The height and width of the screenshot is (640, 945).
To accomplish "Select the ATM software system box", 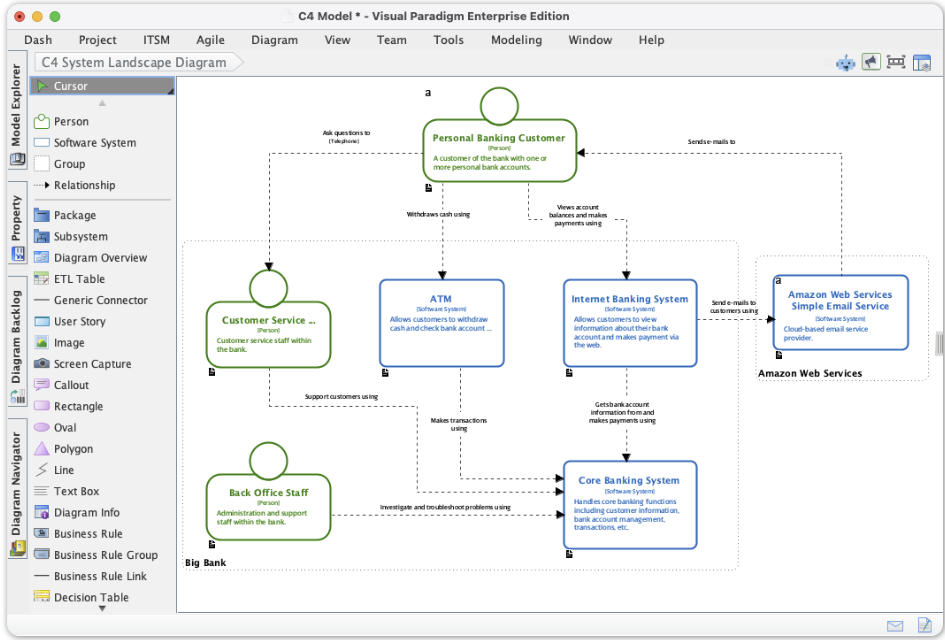I will click(x=442, y=323).
